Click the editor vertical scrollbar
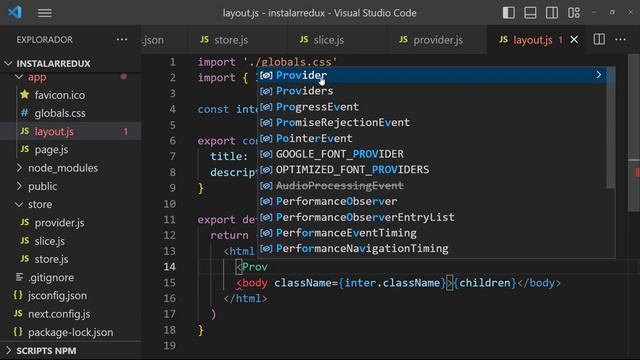This screenshot has width=640, height=360. [634, 133]
